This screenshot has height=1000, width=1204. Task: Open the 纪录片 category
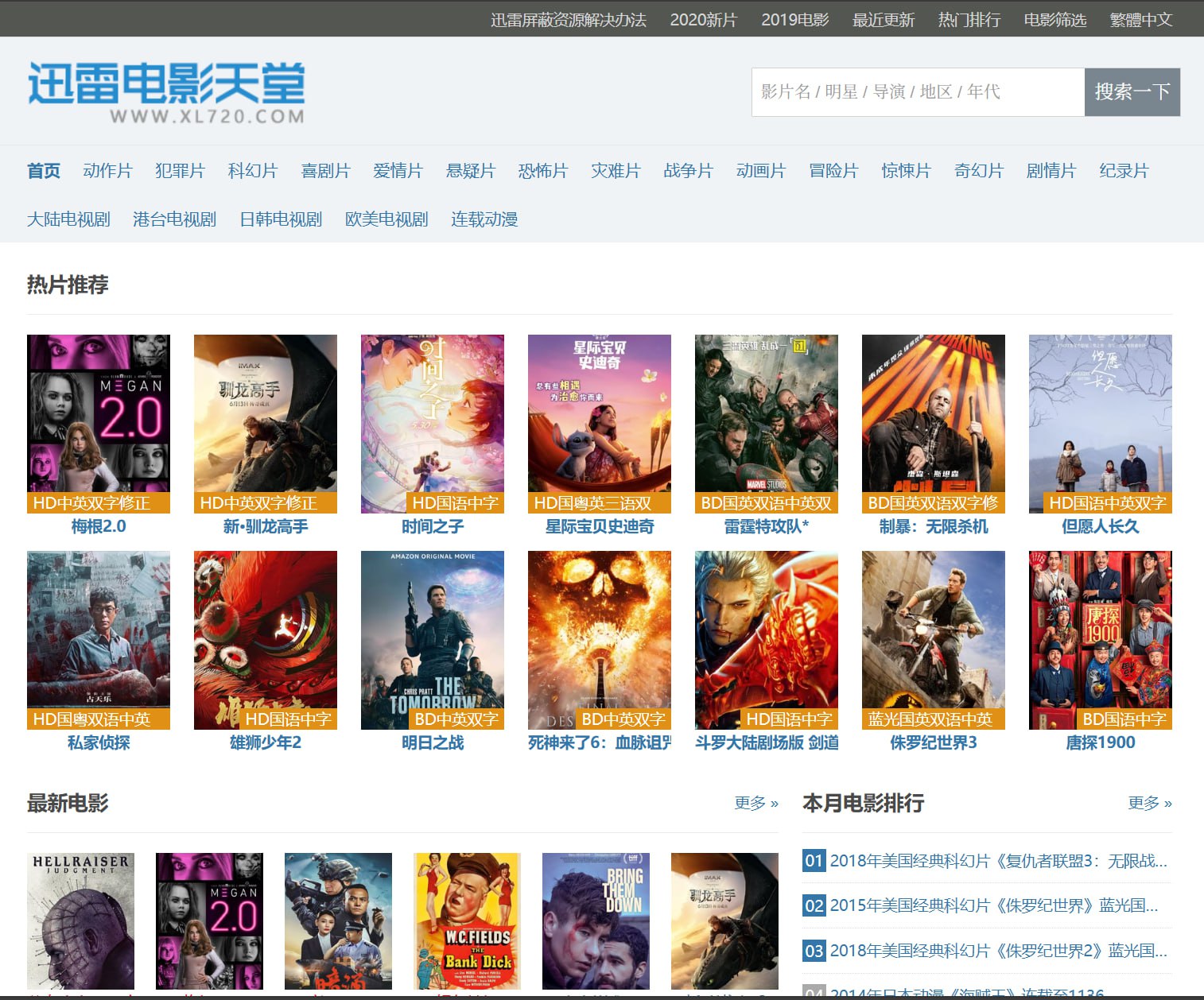point(1124,171)
